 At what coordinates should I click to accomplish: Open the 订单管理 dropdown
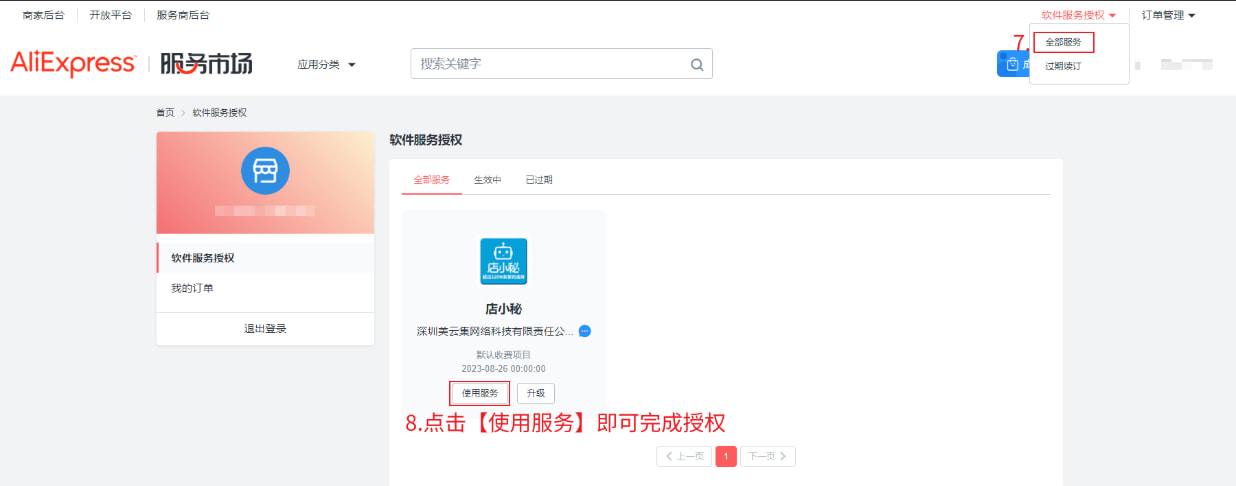tap(1168, 15)
